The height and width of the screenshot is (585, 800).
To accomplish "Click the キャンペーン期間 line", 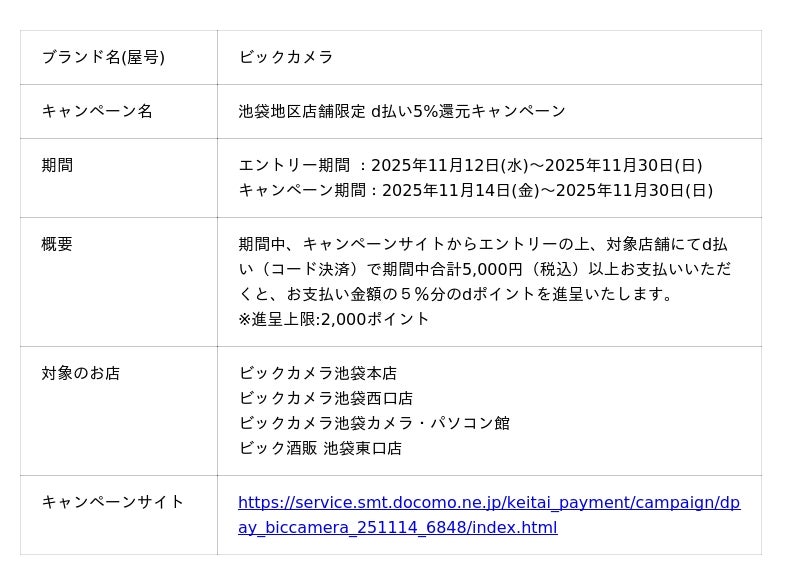I will click(475, 190).
